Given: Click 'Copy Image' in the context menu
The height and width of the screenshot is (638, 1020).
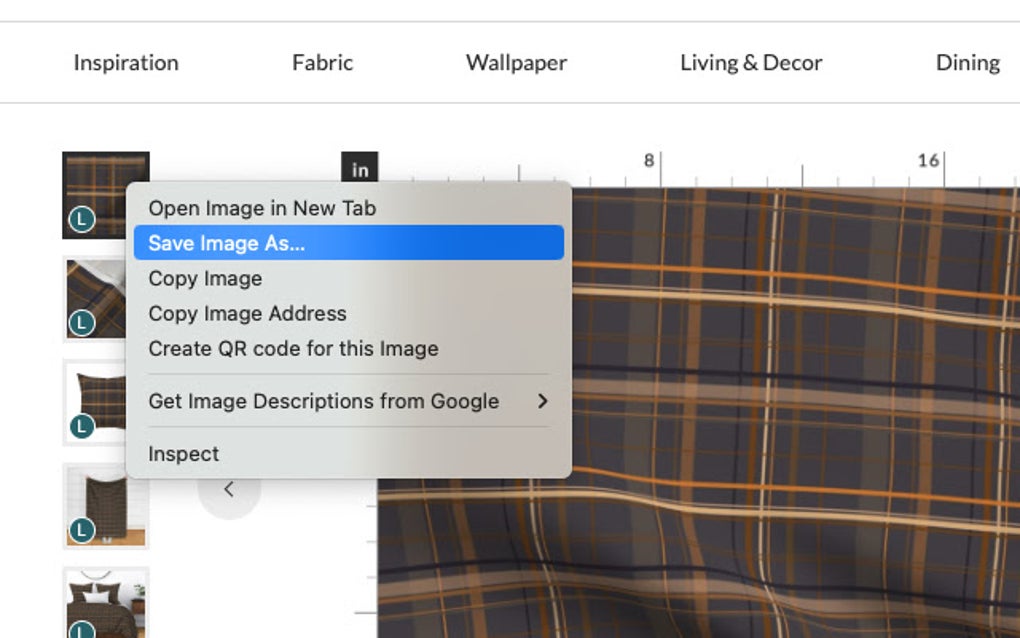Looking at the screenshot, I should click(x=204, y=278).
